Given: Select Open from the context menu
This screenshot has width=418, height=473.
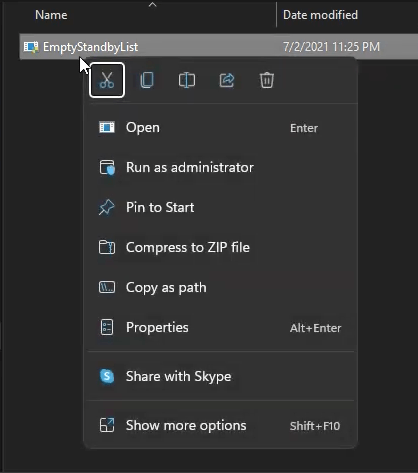Looking at the screenshot, I should click(220, 128).
